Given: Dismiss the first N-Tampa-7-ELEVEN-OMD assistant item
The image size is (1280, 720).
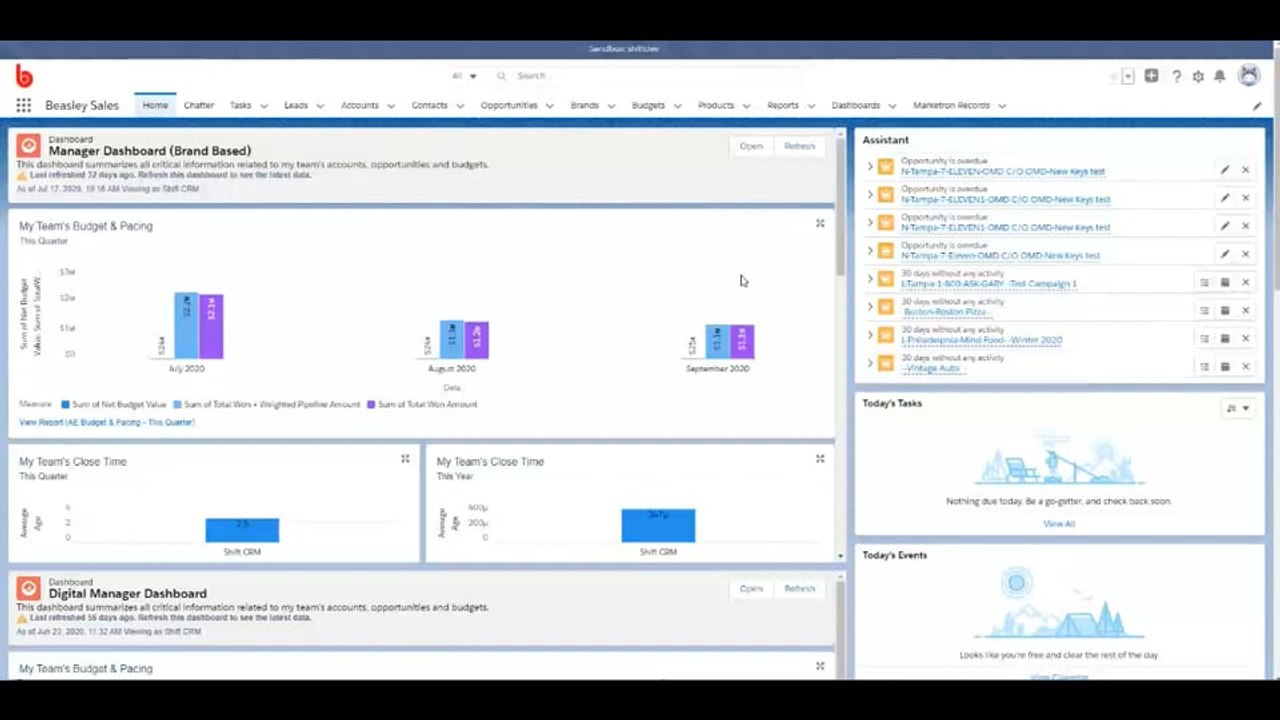Looking at the screenshot, I should coord(1246,170).
